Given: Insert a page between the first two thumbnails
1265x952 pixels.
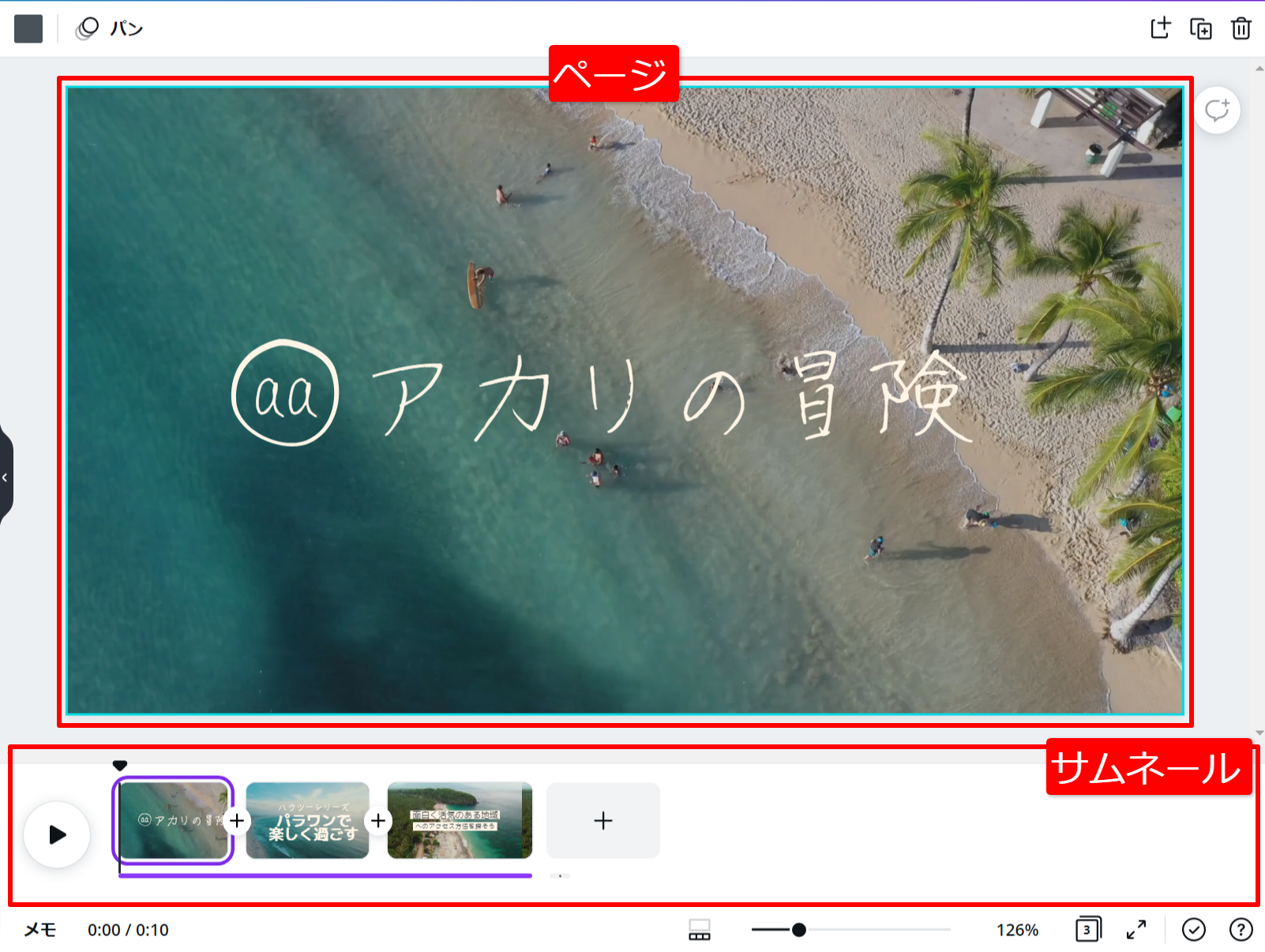Looking at the screenshot, I should (238, 820).
